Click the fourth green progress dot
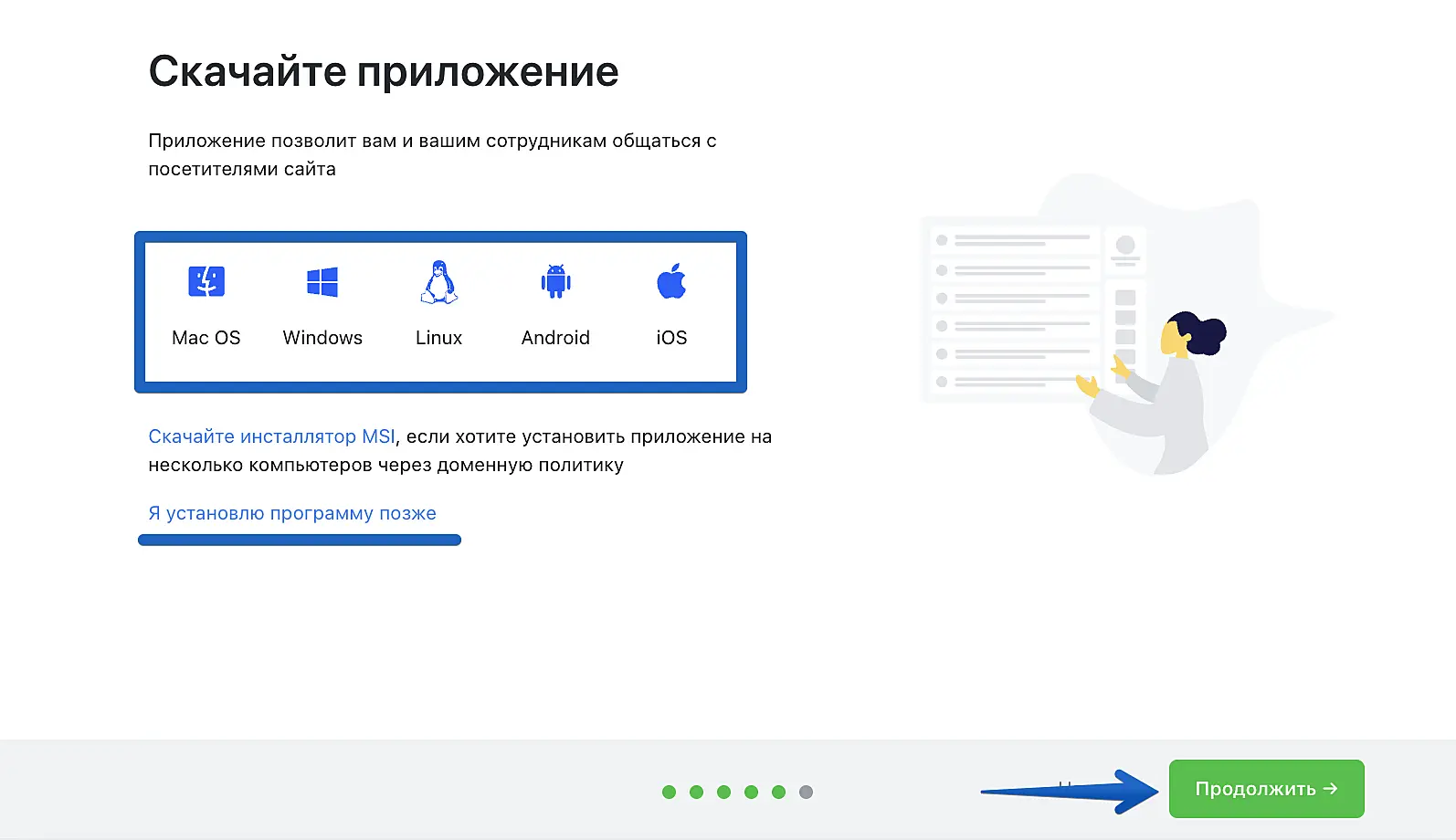1456x840 pixels. tap(751, 792)
